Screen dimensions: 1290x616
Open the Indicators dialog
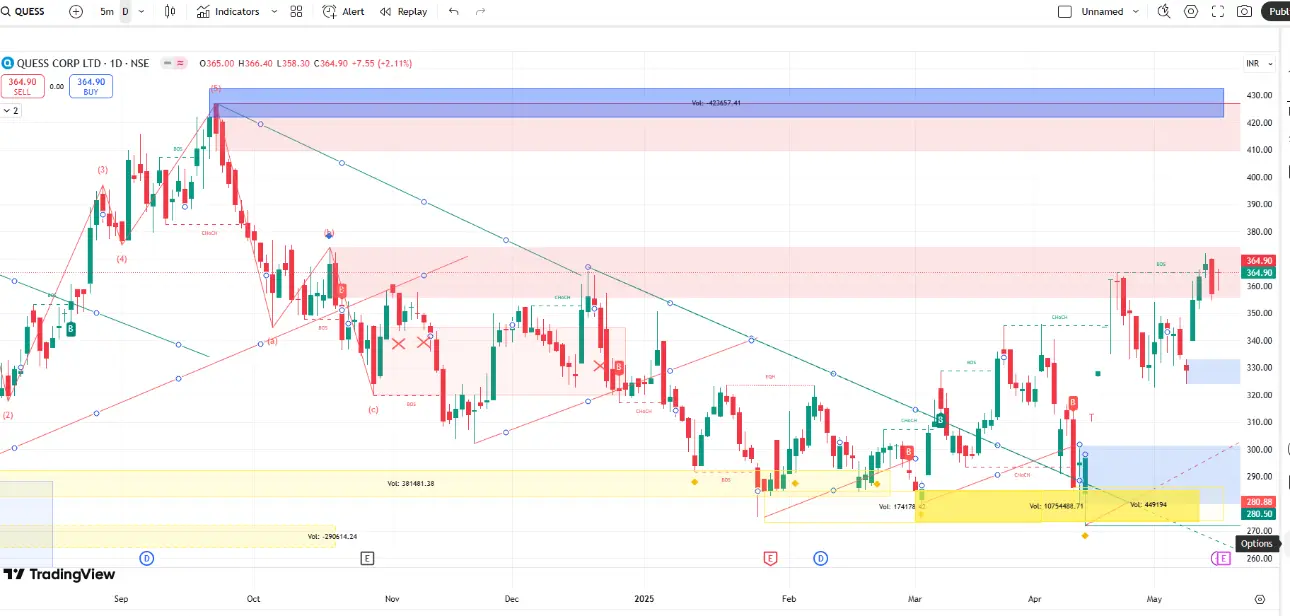click(228, 12)
